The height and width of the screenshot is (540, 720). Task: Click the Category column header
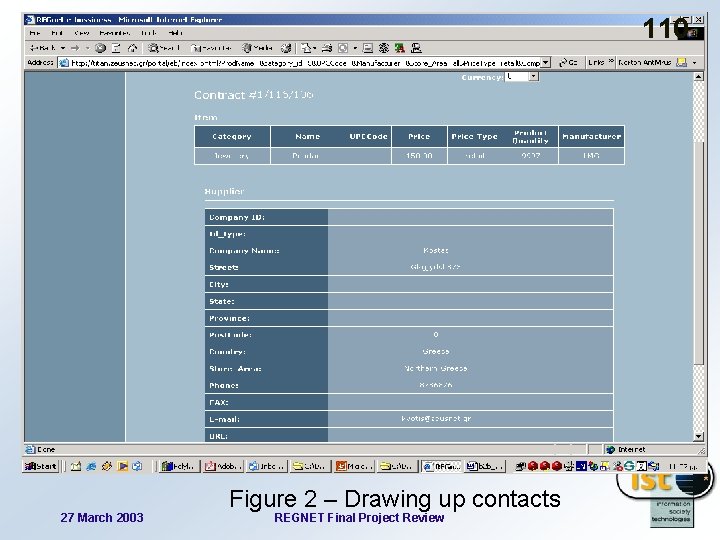coord(232,136)
